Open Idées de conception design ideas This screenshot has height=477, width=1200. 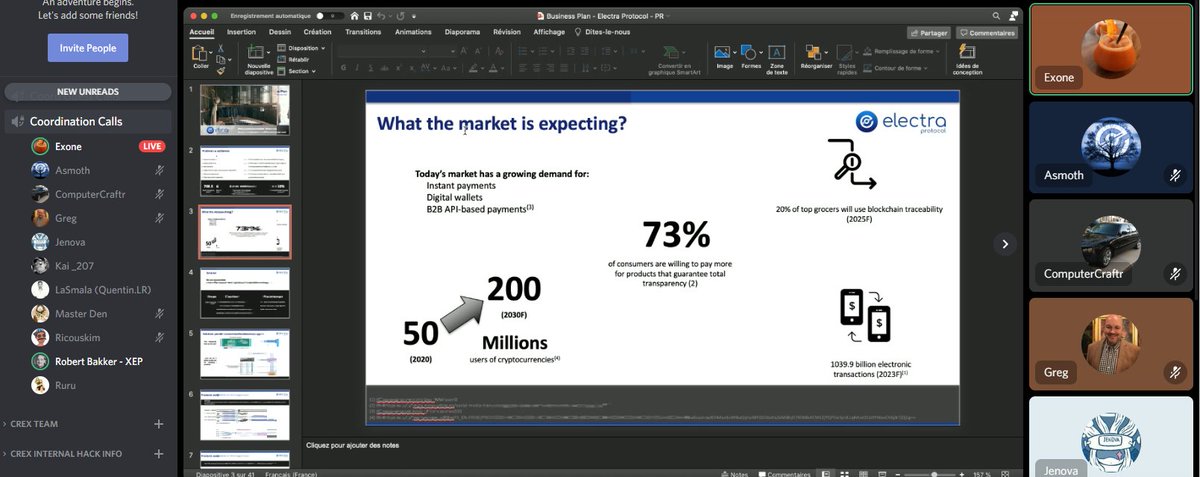click(x=967, y=52)
